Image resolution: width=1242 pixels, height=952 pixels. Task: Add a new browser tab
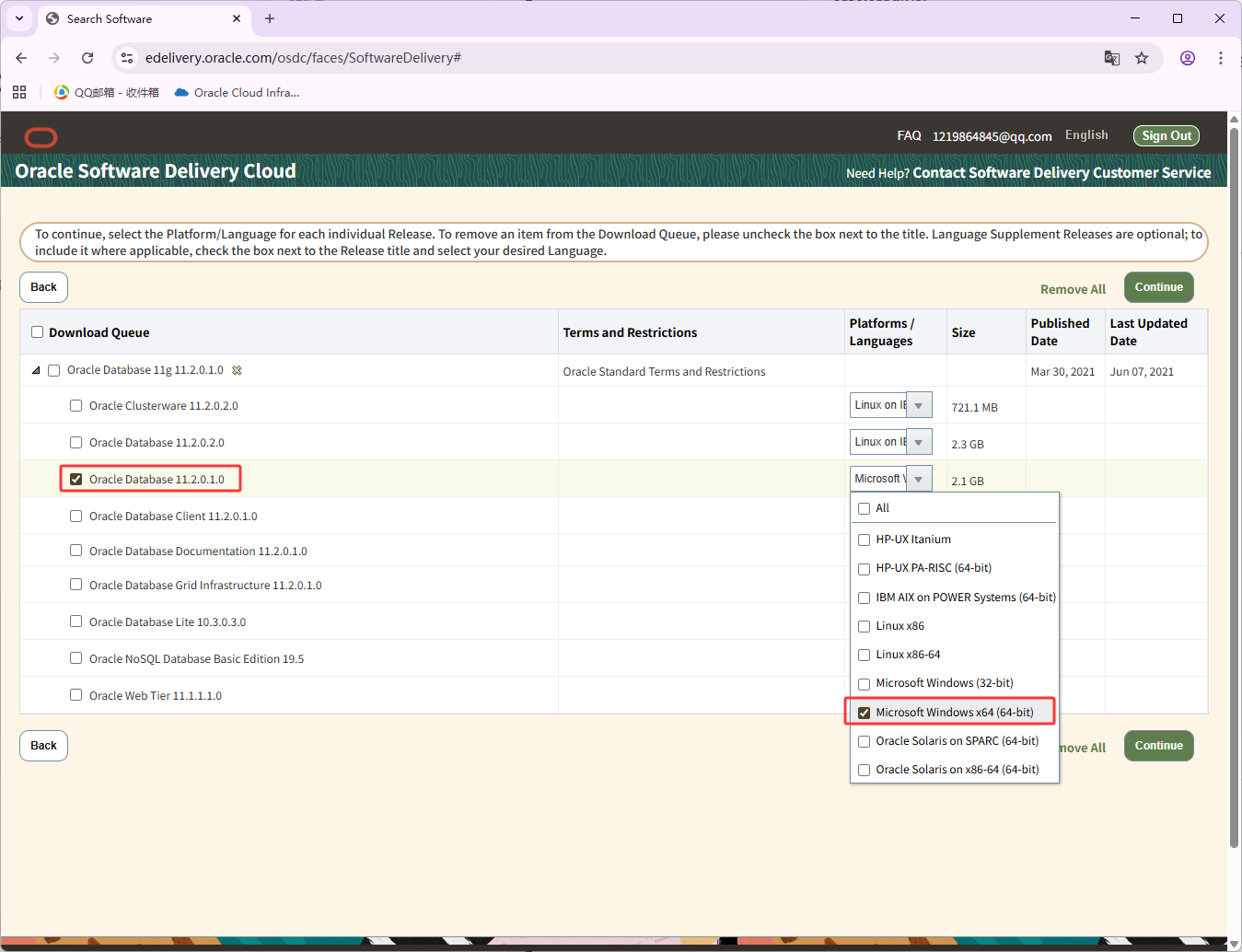coord(270,18)
